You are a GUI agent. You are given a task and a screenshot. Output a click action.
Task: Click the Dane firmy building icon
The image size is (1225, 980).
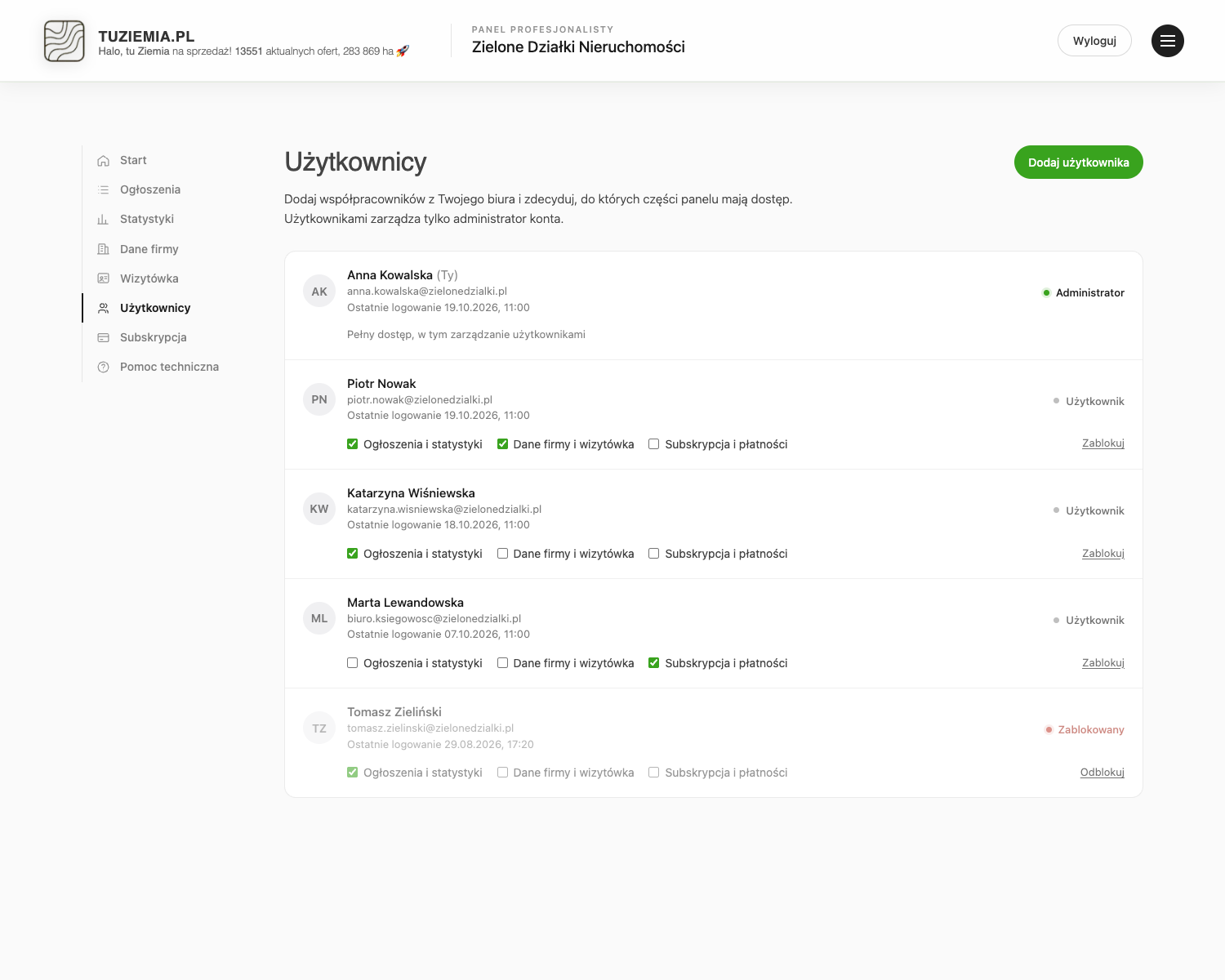103,249
